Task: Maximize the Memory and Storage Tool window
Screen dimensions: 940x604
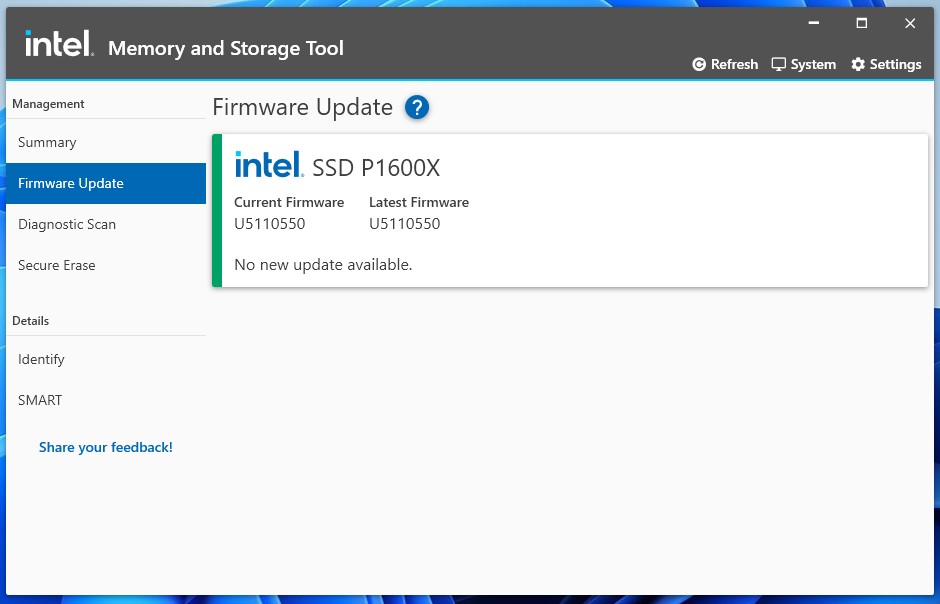Action: [861, 23]
